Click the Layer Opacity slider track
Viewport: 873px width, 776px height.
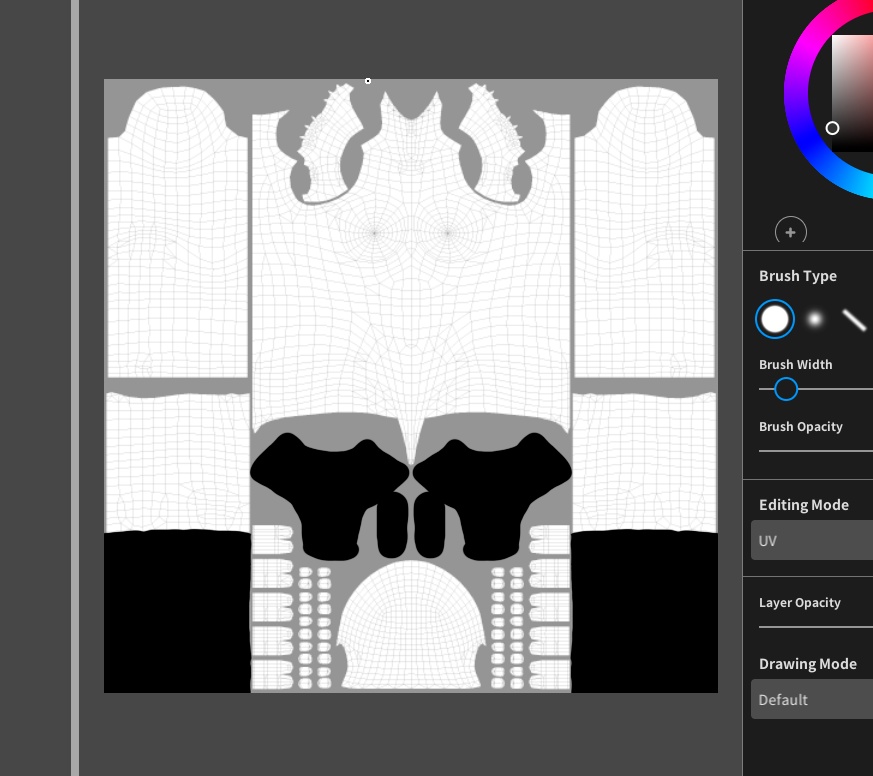(816, 627)
